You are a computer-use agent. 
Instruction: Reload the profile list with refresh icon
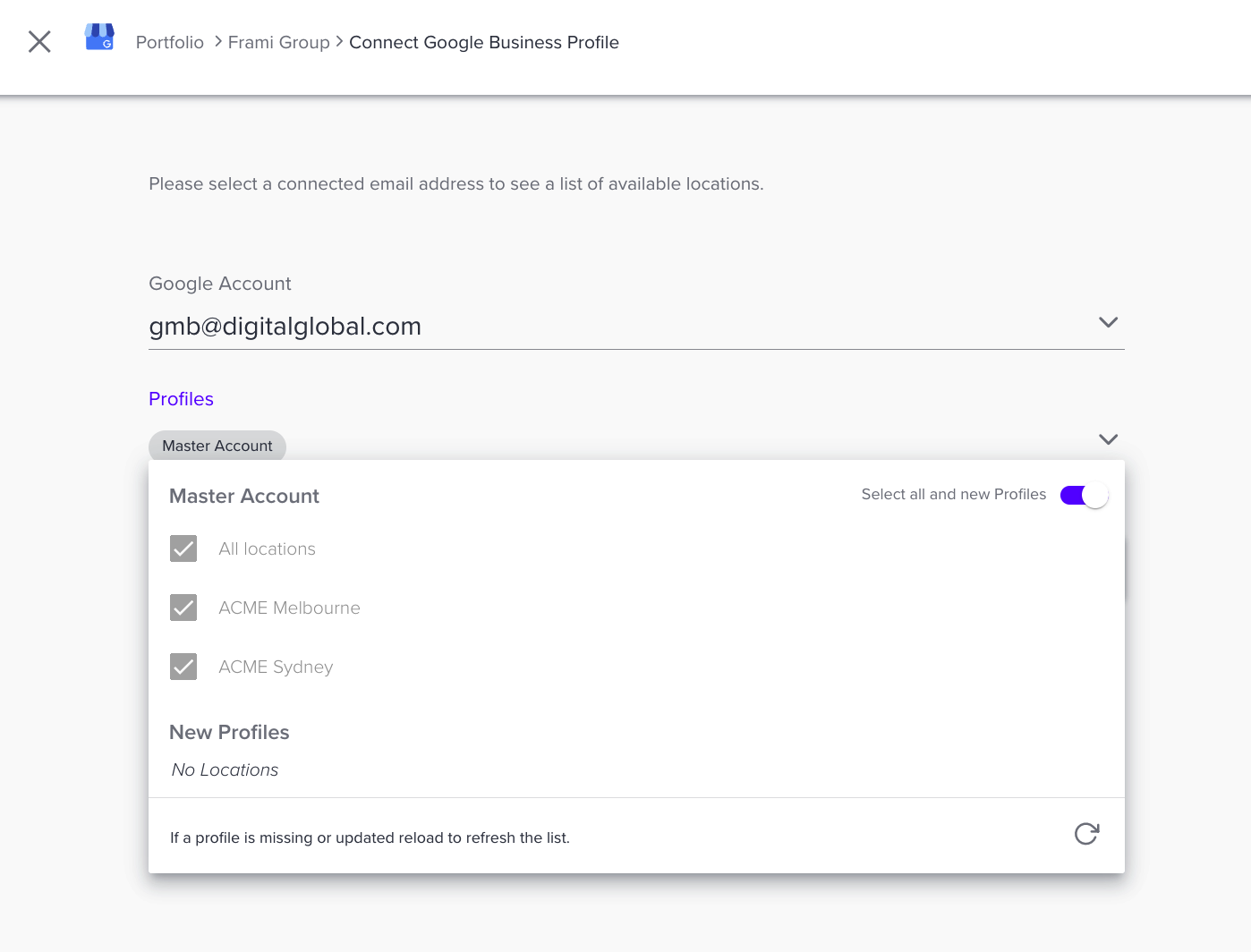click(x=1086, y=834)
